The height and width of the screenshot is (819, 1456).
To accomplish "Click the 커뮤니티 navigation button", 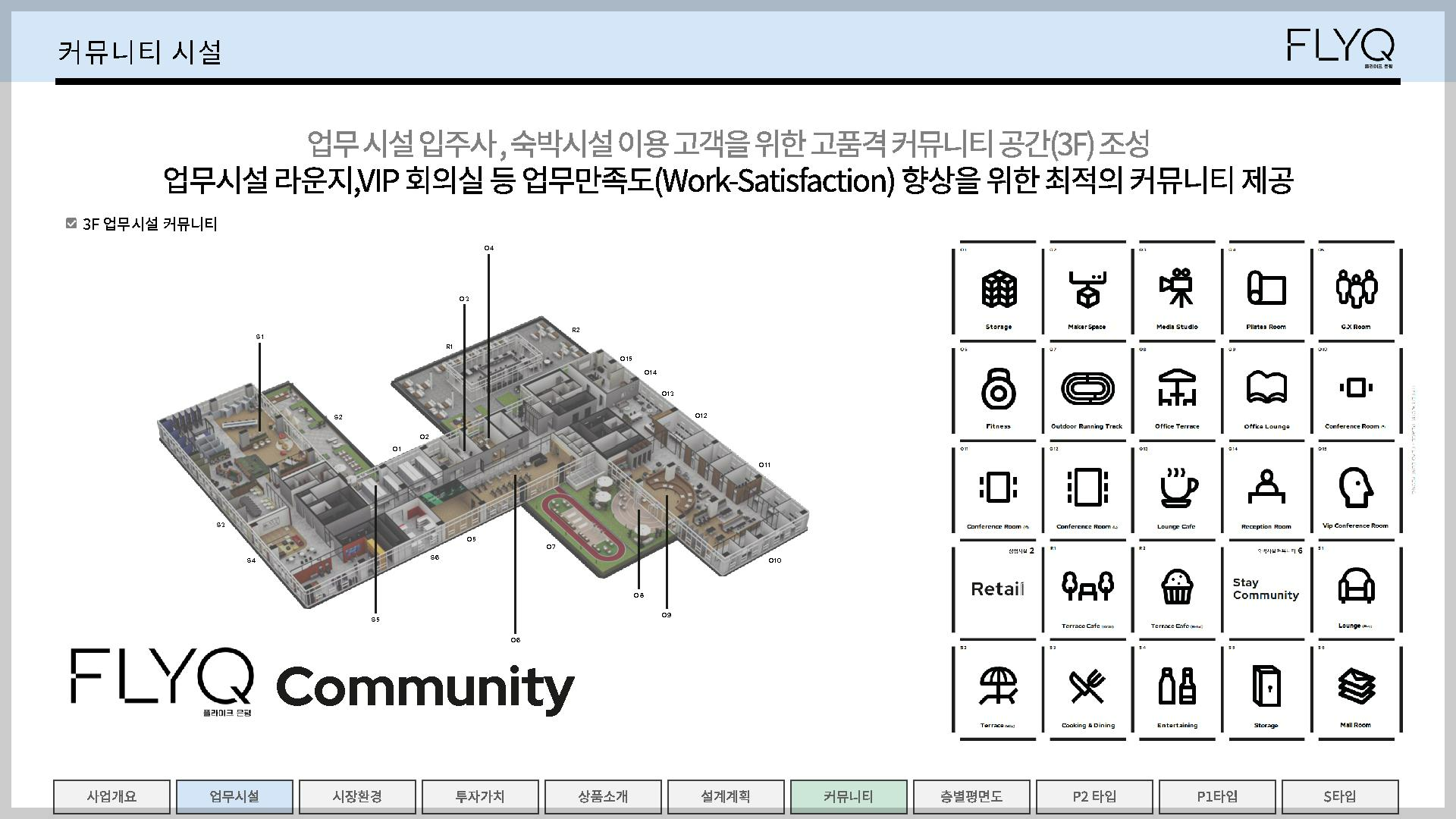I will (x=849, y=796).
